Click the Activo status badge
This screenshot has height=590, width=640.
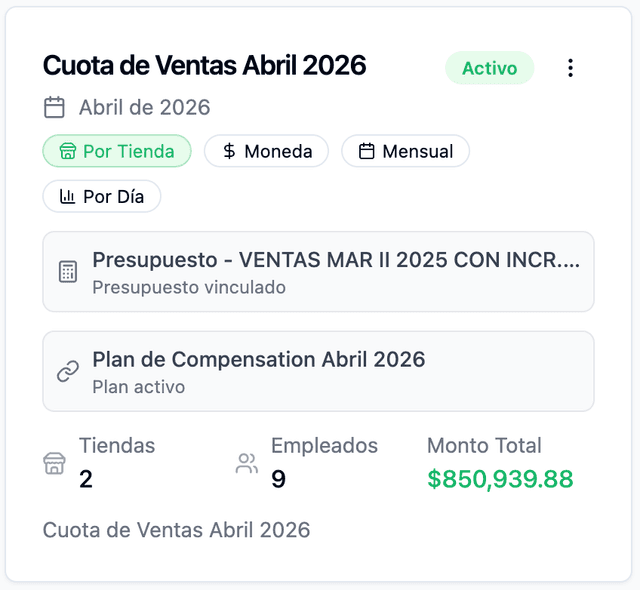489,68
